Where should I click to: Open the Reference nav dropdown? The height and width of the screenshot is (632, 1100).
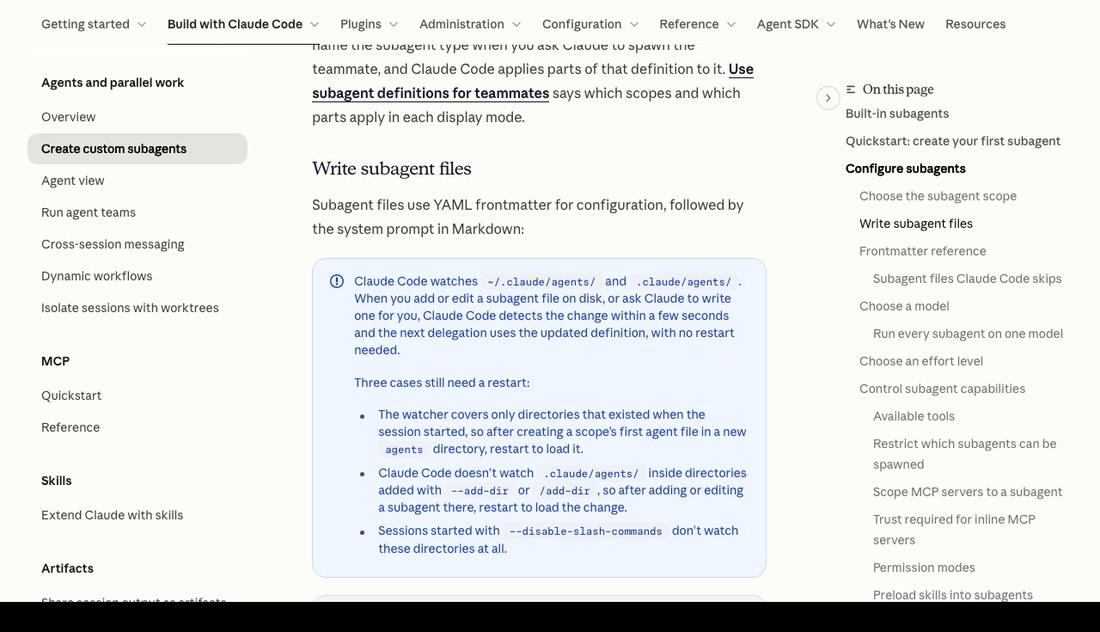pyautogui.click(x=697, y=24)
